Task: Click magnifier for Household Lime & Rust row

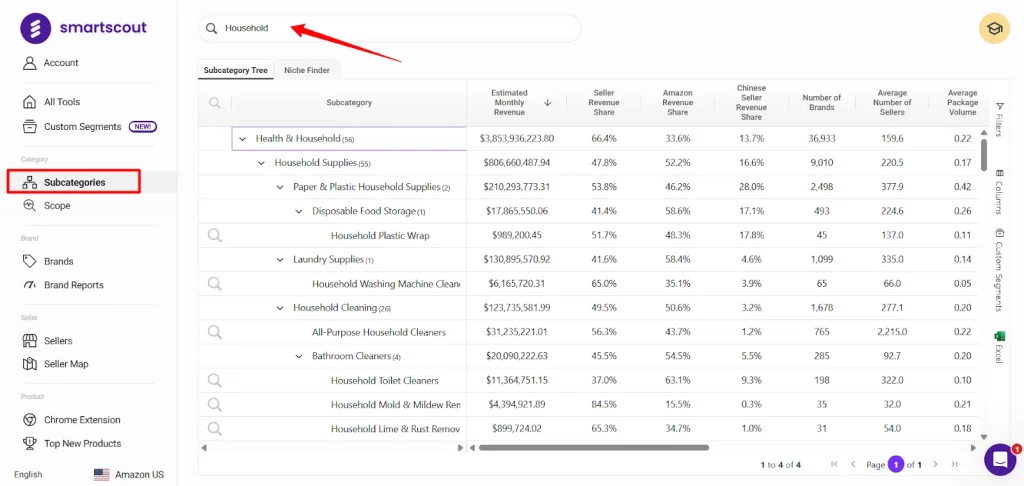Action: point(215,429)
